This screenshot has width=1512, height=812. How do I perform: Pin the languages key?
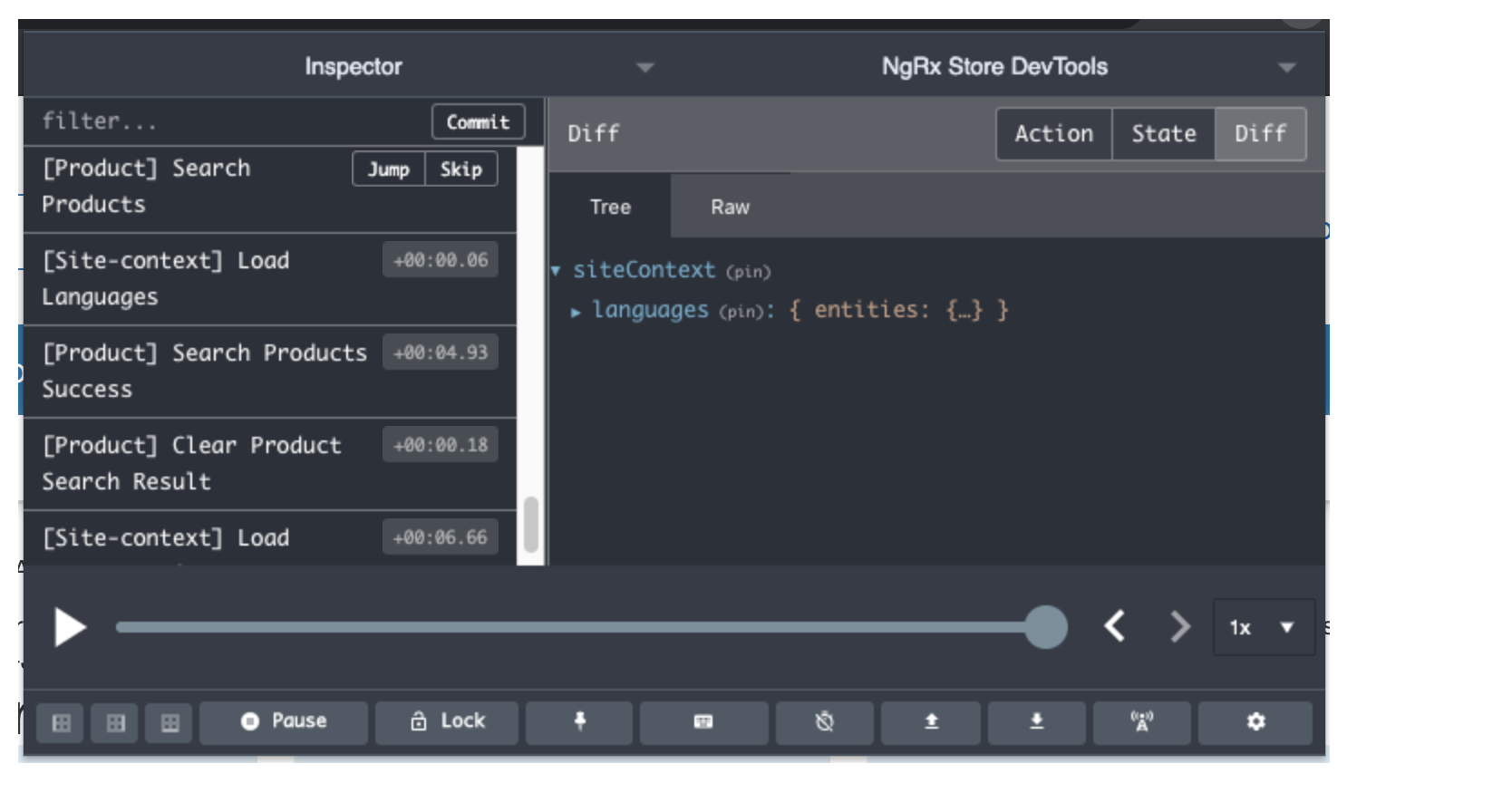point(741,312)
